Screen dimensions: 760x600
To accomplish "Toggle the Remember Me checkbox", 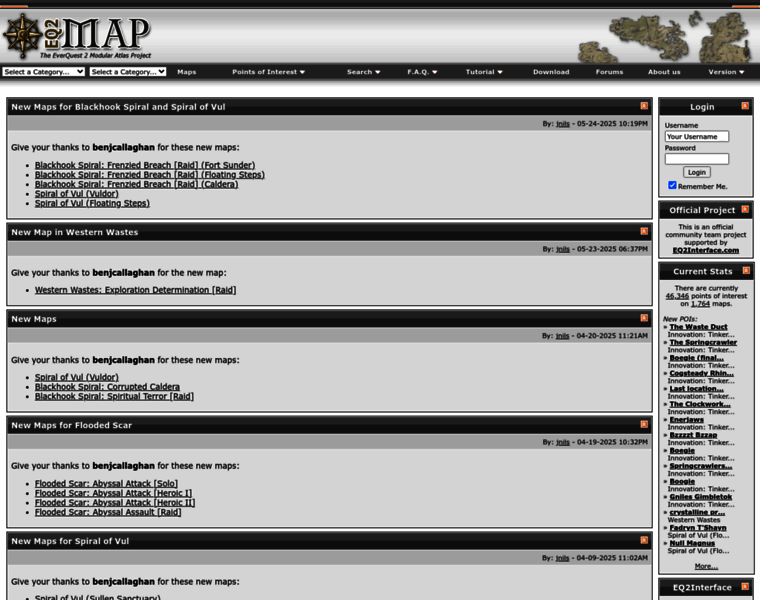I will point(672,185).
